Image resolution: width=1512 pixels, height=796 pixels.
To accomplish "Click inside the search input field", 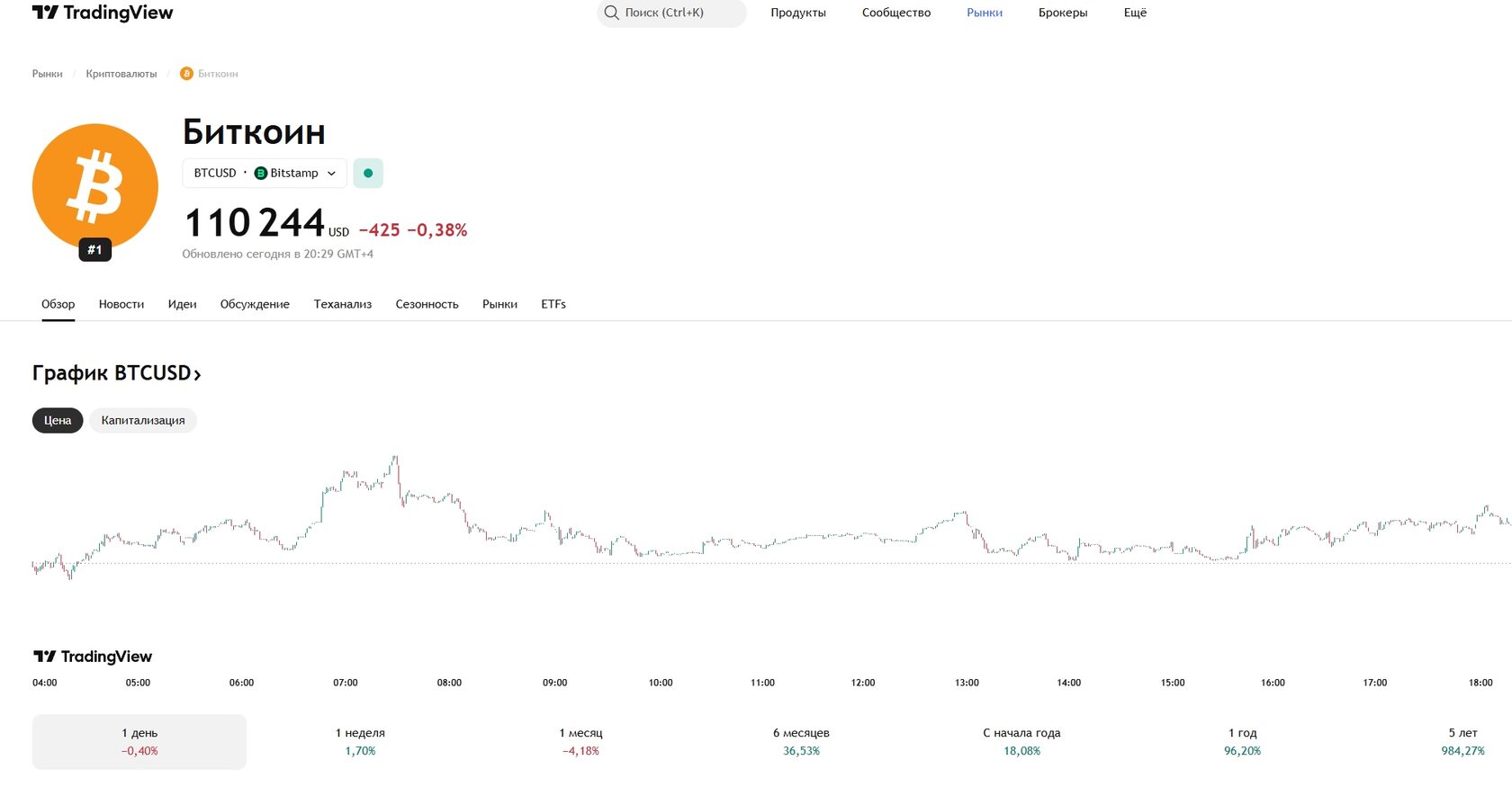I will click(679, 13).
